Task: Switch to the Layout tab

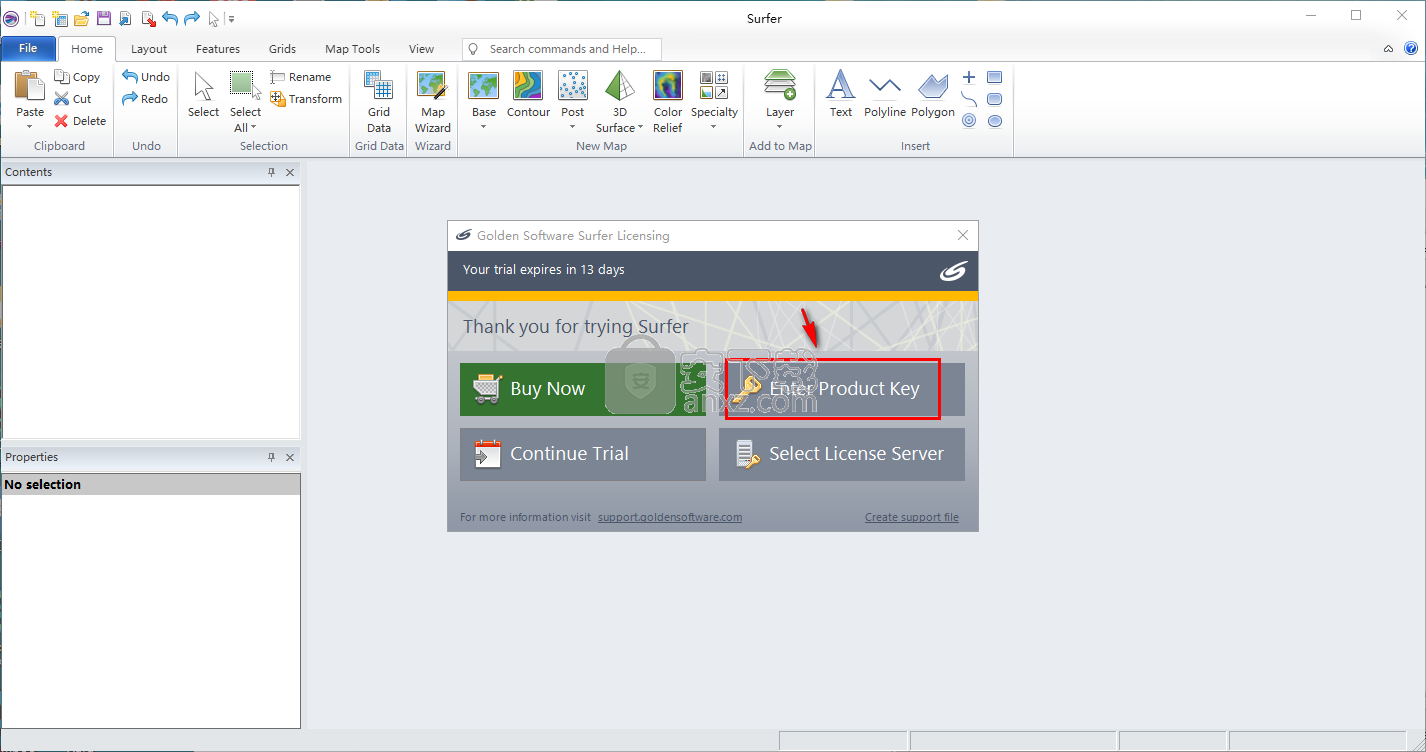Action: click(149, 49)
